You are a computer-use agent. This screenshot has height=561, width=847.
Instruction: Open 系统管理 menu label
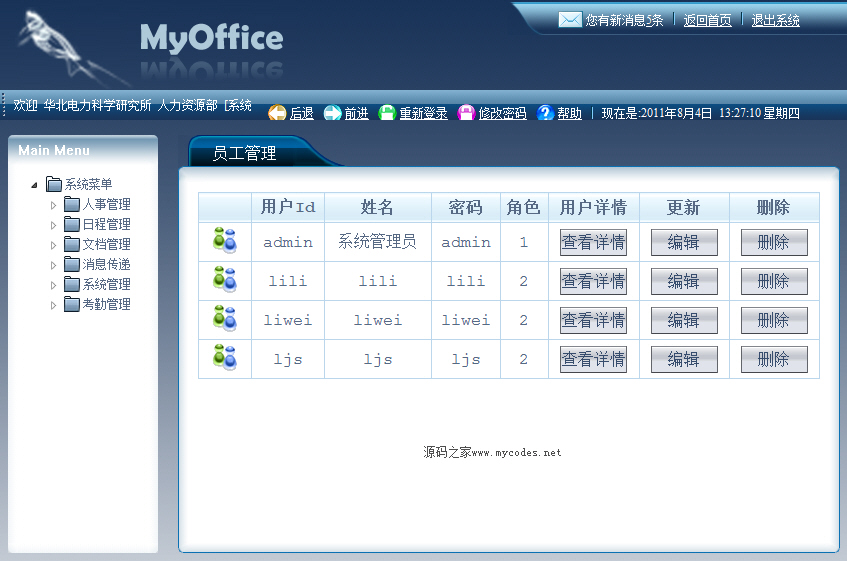click(x=106, y=284)
